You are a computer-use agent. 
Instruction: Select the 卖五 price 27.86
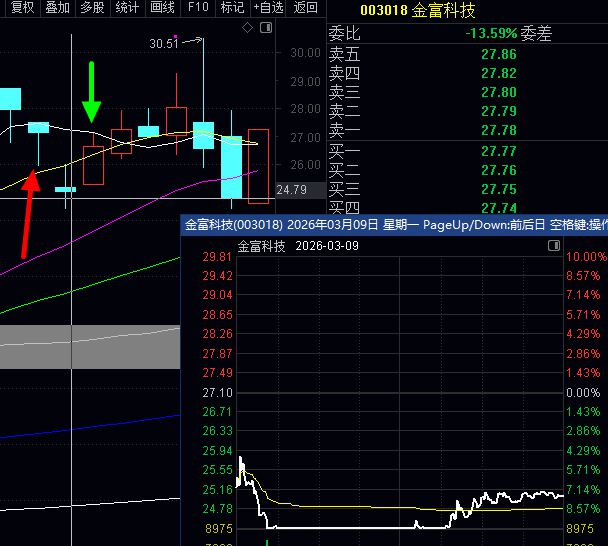pyautogui.click(x=499, y=54)
